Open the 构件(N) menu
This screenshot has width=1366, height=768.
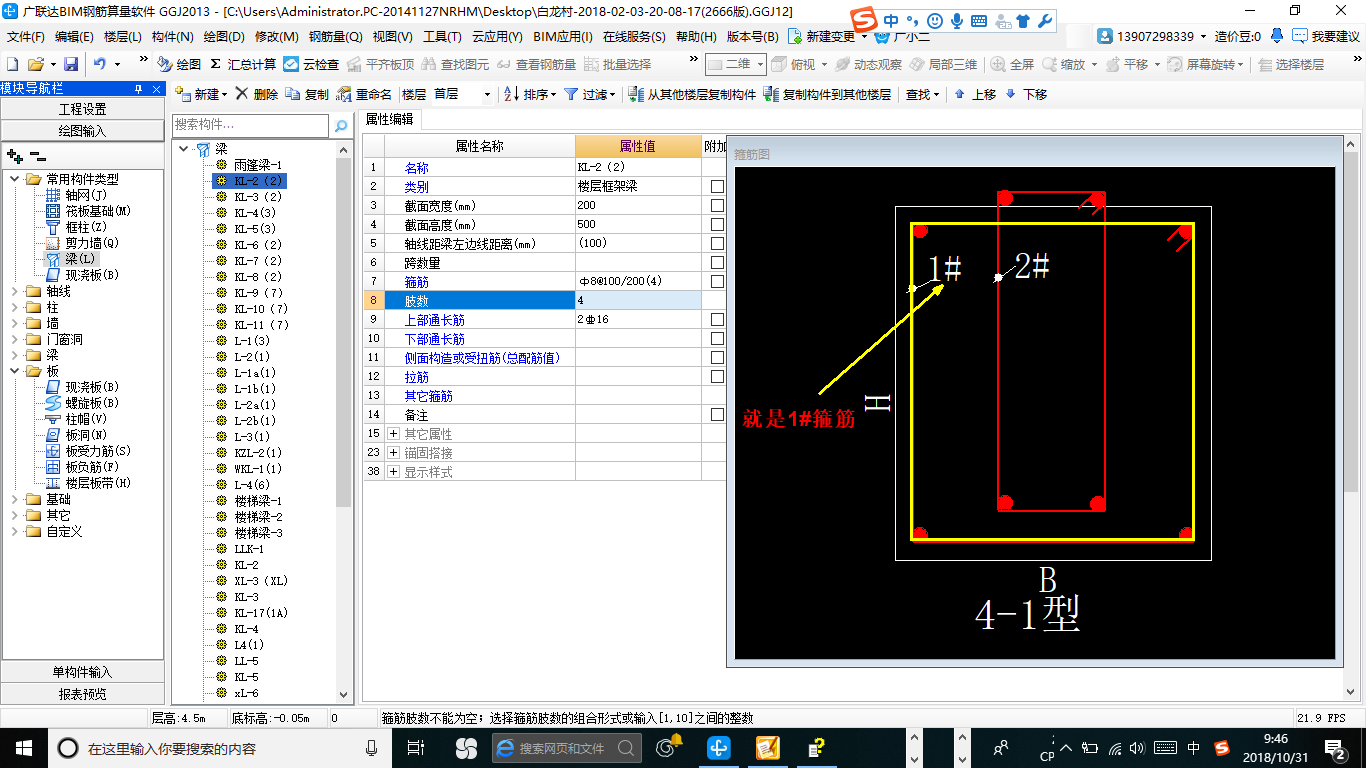[172, 37]
